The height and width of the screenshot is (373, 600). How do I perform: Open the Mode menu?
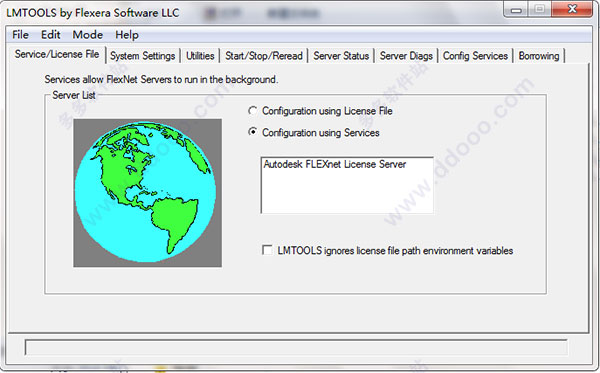(88, 35)
